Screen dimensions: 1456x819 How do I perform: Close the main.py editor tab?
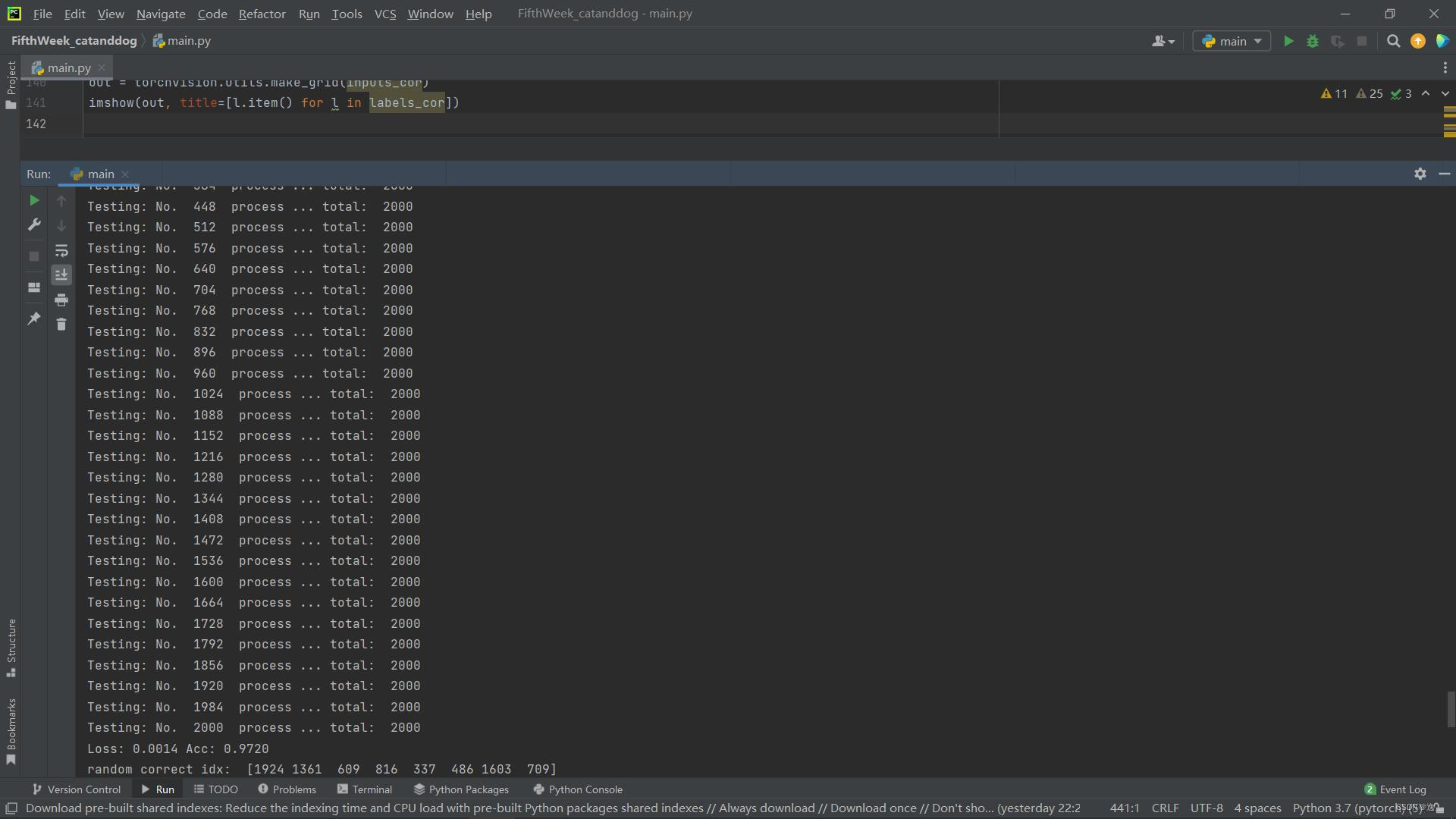pyautogui.click(x=102, y=67)
